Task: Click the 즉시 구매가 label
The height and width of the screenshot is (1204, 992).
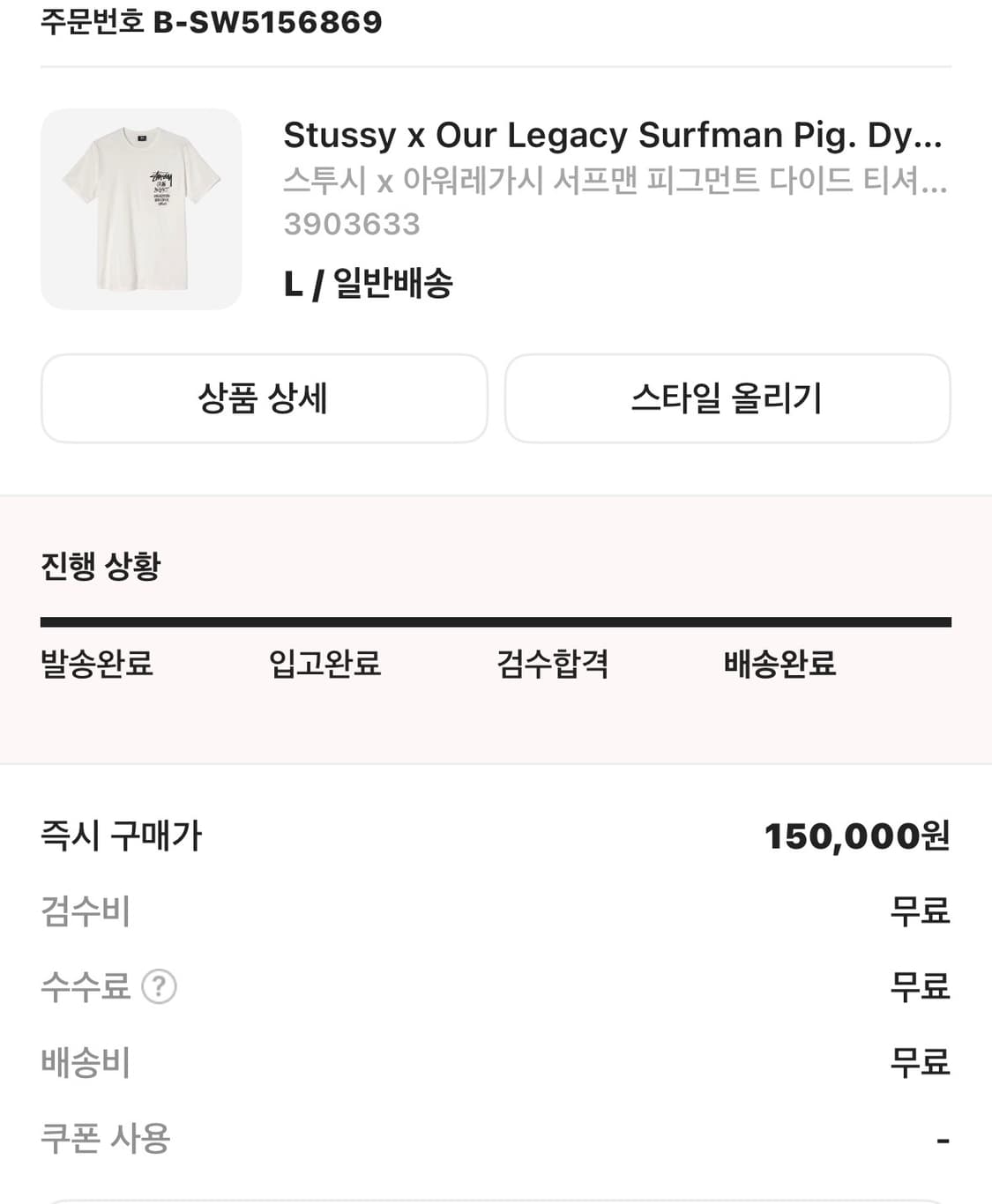Action: (x=122, y=836)
